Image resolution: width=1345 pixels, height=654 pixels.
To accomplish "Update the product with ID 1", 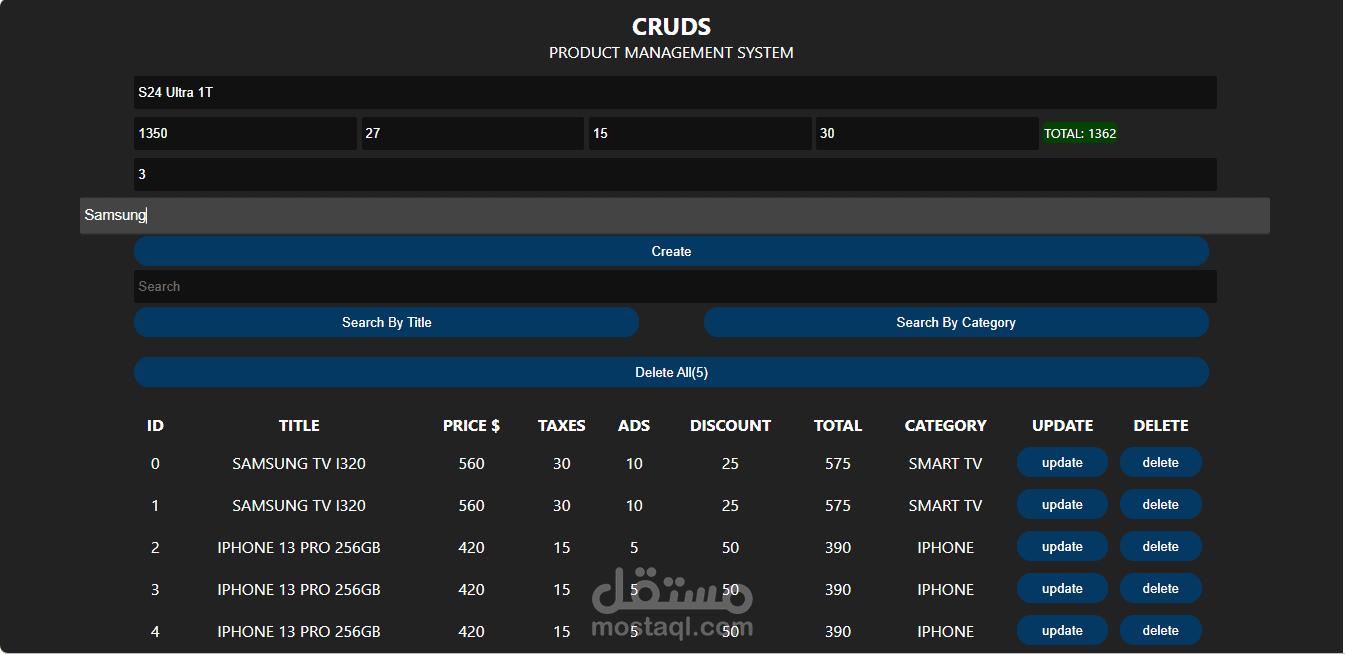I will [1062, 504].
